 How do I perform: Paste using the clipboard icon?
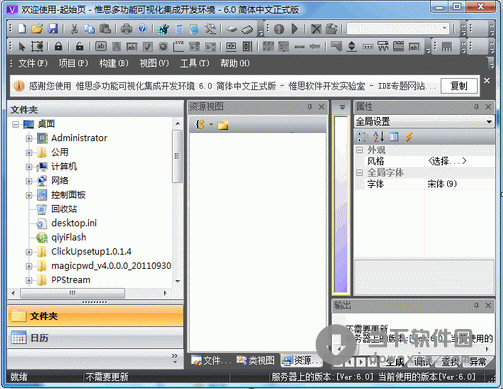[105, 29]
